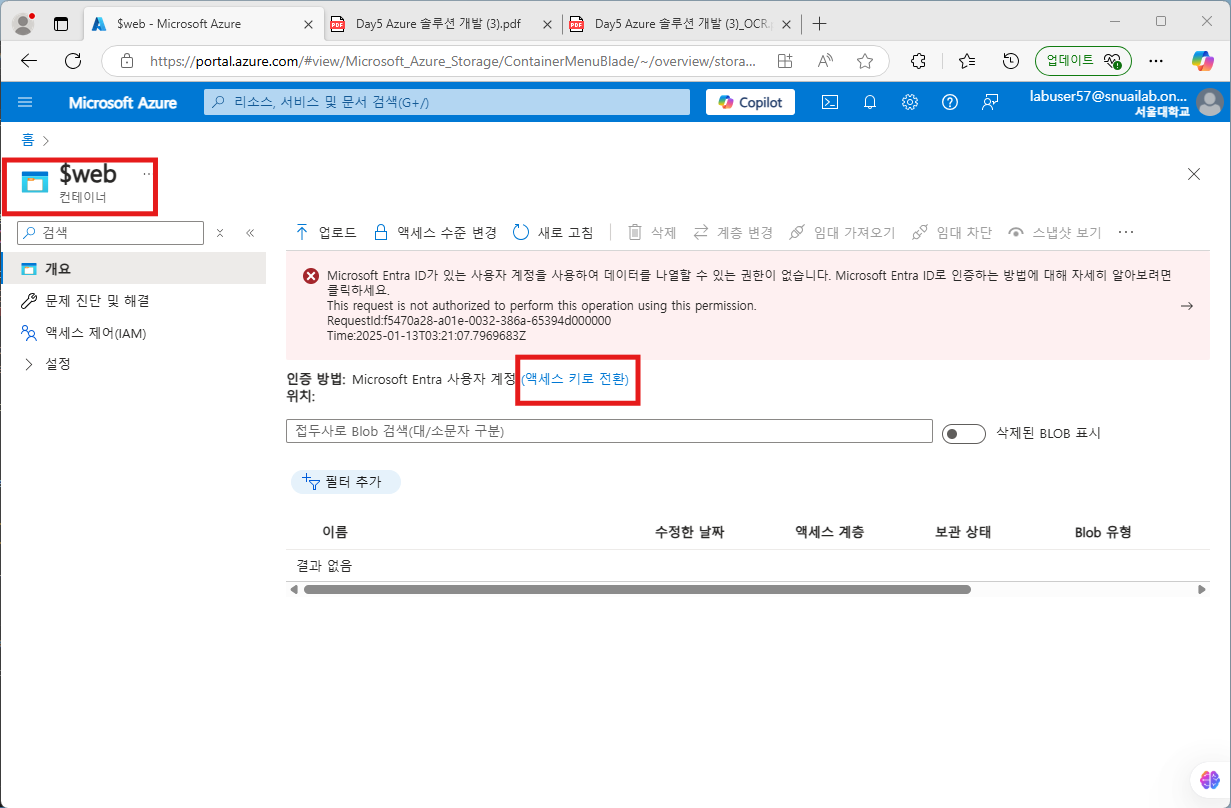Image resolution: width=1231 pixels, height=808 pixels.
Task: Click the 홈 breadcrumb link
Action: point(28,141)
